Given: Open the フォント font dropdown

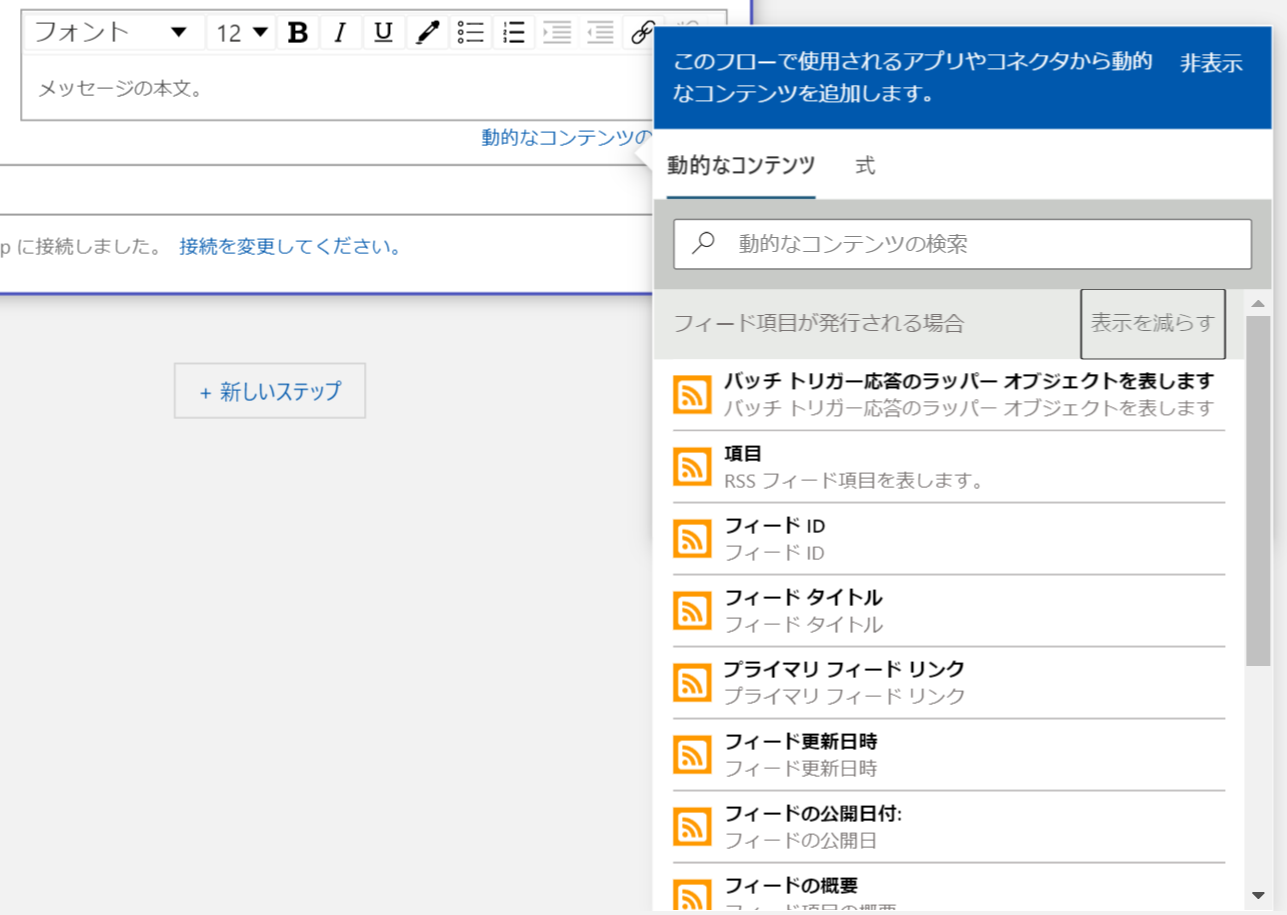Looking at the screenshot, I should 113,32.
